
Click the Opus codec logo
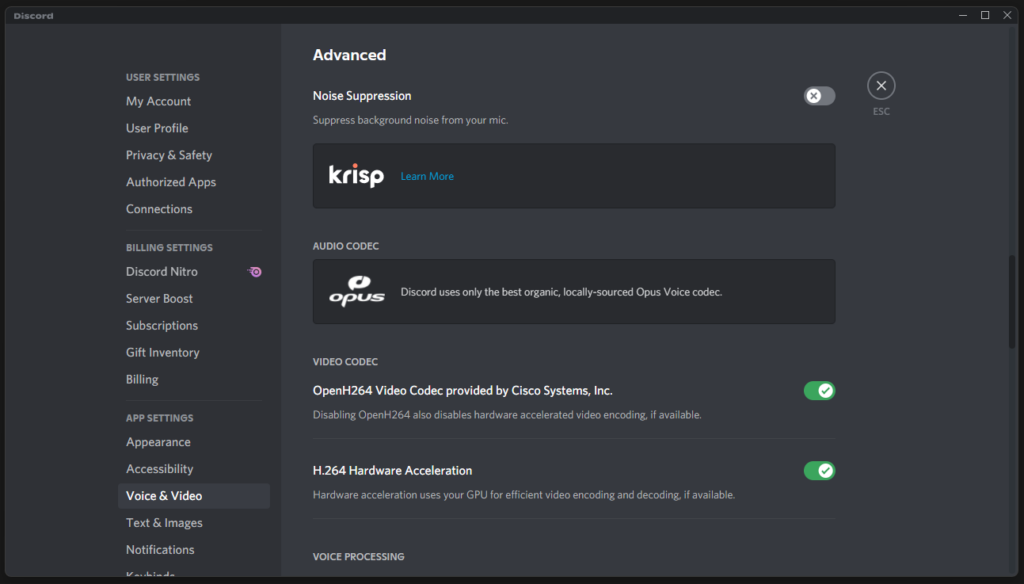pos(357,292)
